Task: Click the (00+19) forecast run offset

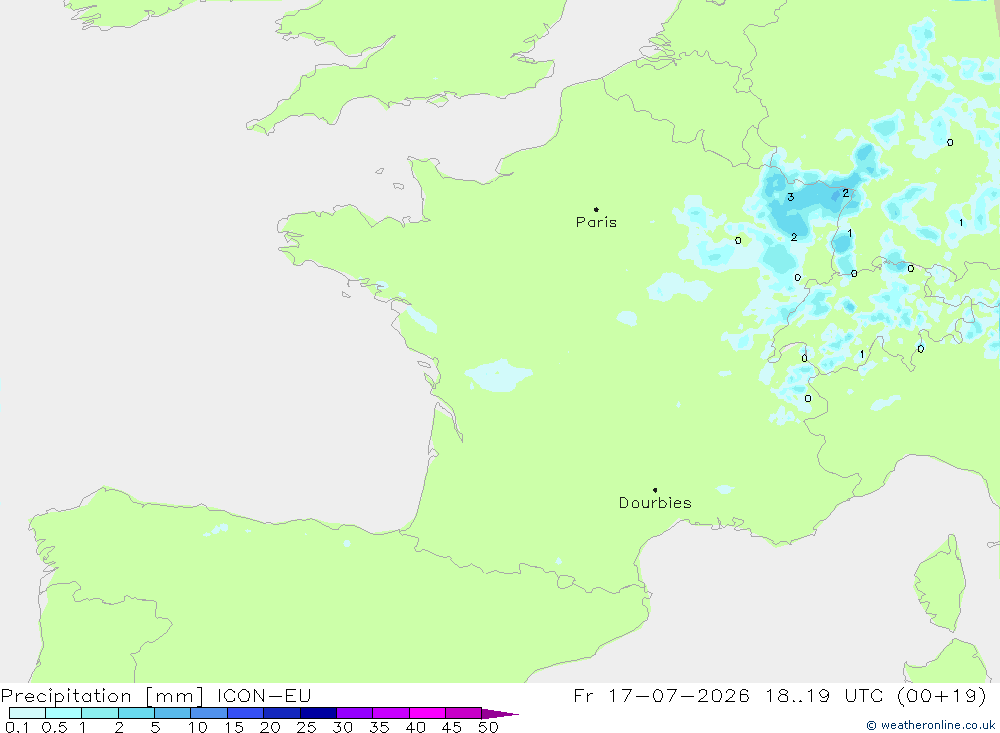Action: click(941, 695)
